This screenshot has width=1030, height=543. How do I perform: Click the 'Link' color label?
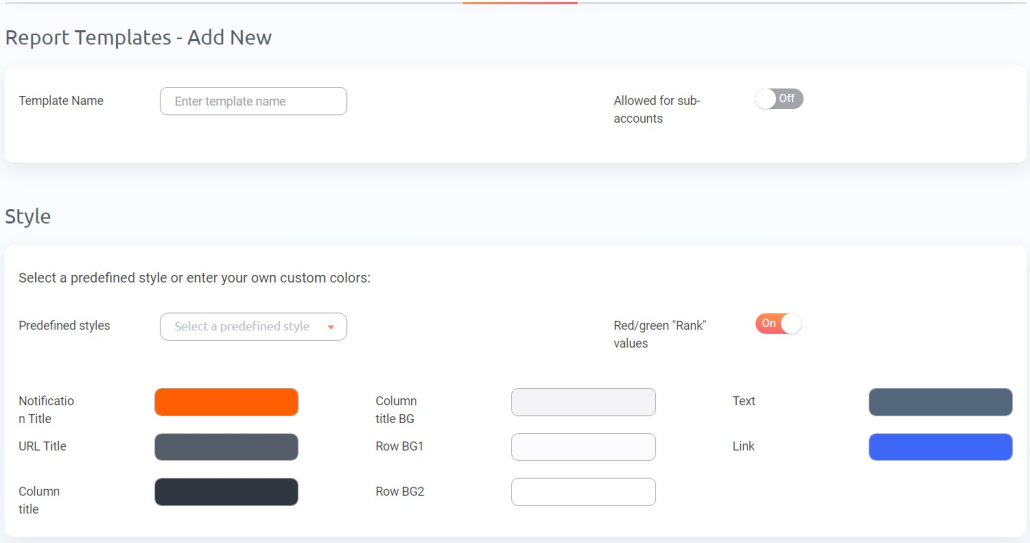click(744, 446)
